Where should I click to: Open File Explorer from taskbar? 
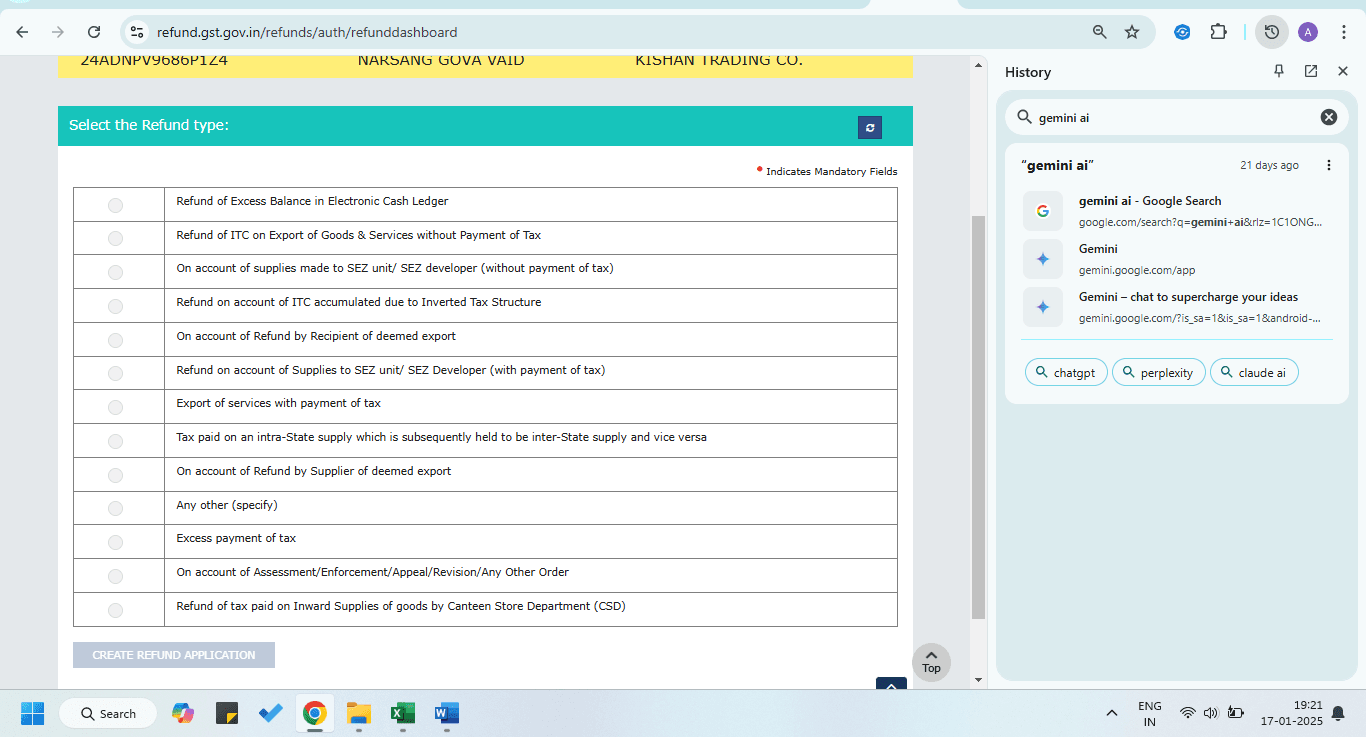(359, 713)
